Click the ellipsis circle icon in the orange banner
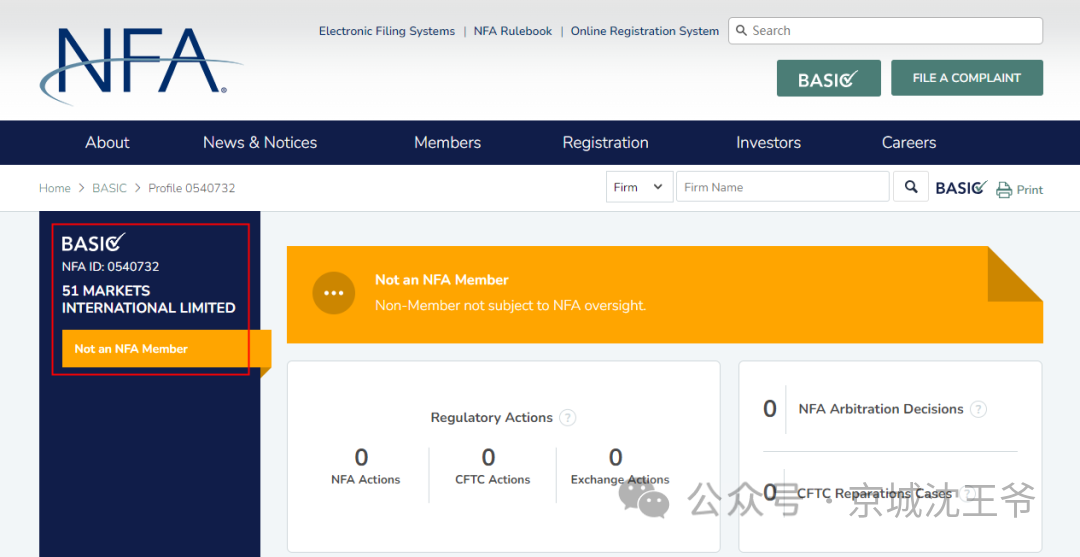This screenshot has width=1080, height=557. coord(333,293)
